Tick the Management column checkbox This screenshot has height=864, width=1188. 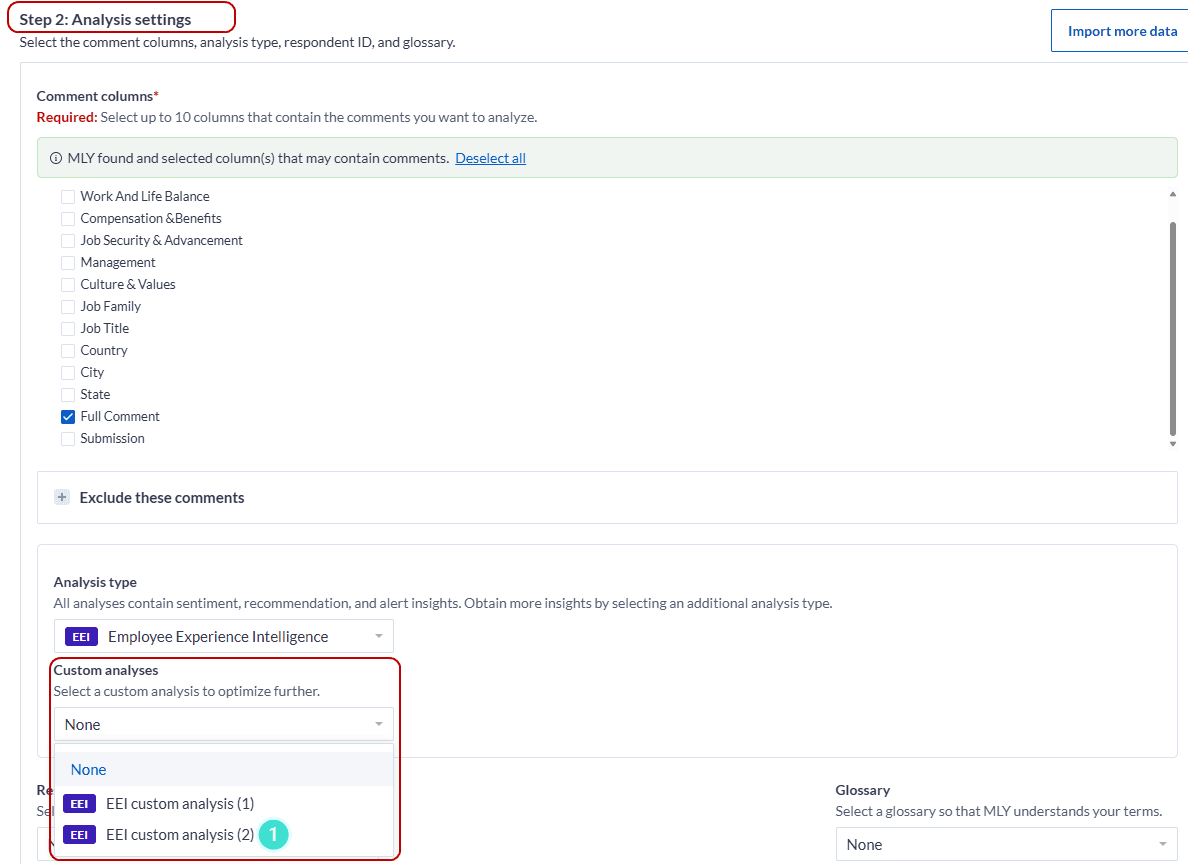[x=68, y=263]
